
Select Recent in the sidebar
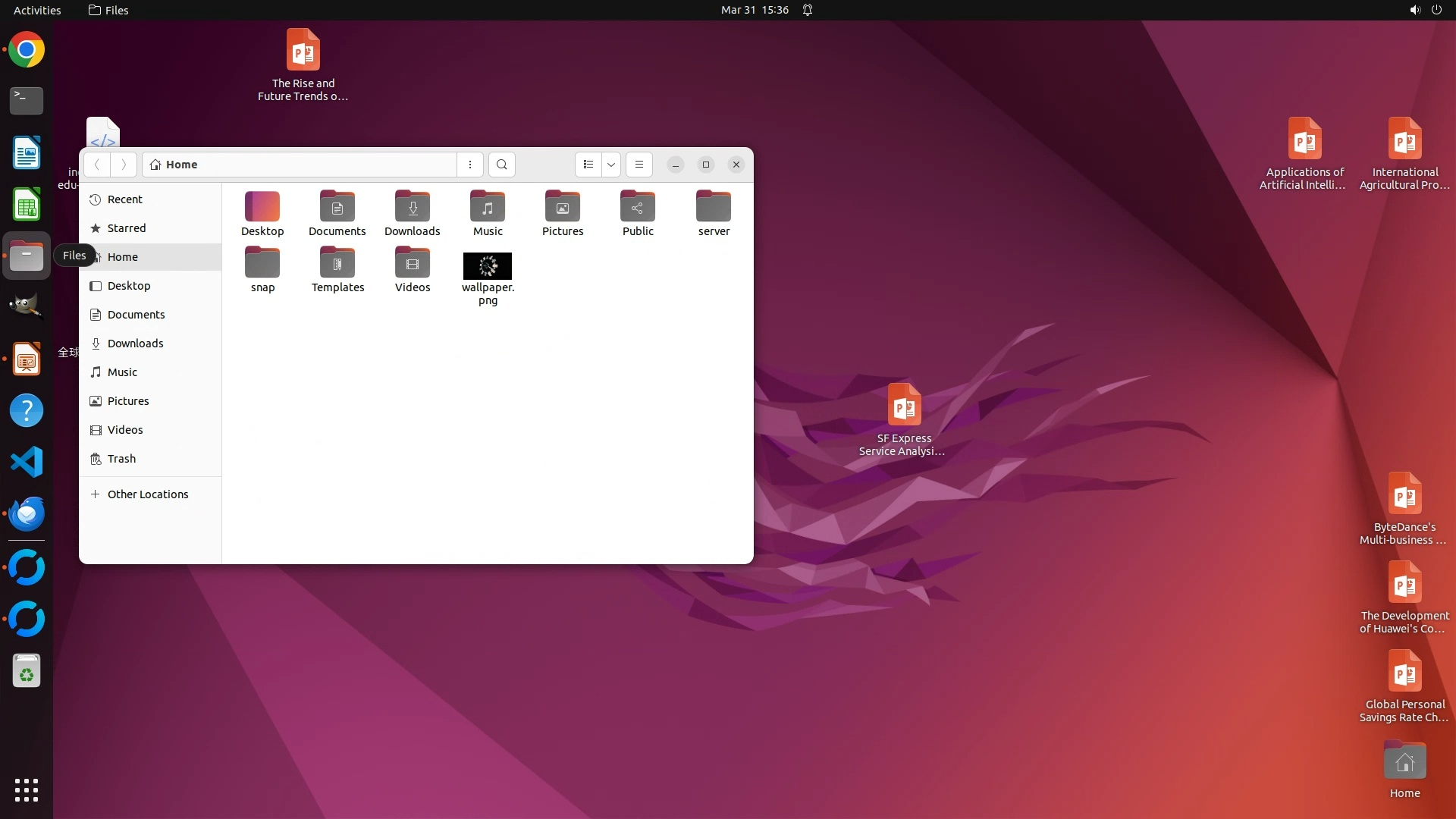pos(124,199)
